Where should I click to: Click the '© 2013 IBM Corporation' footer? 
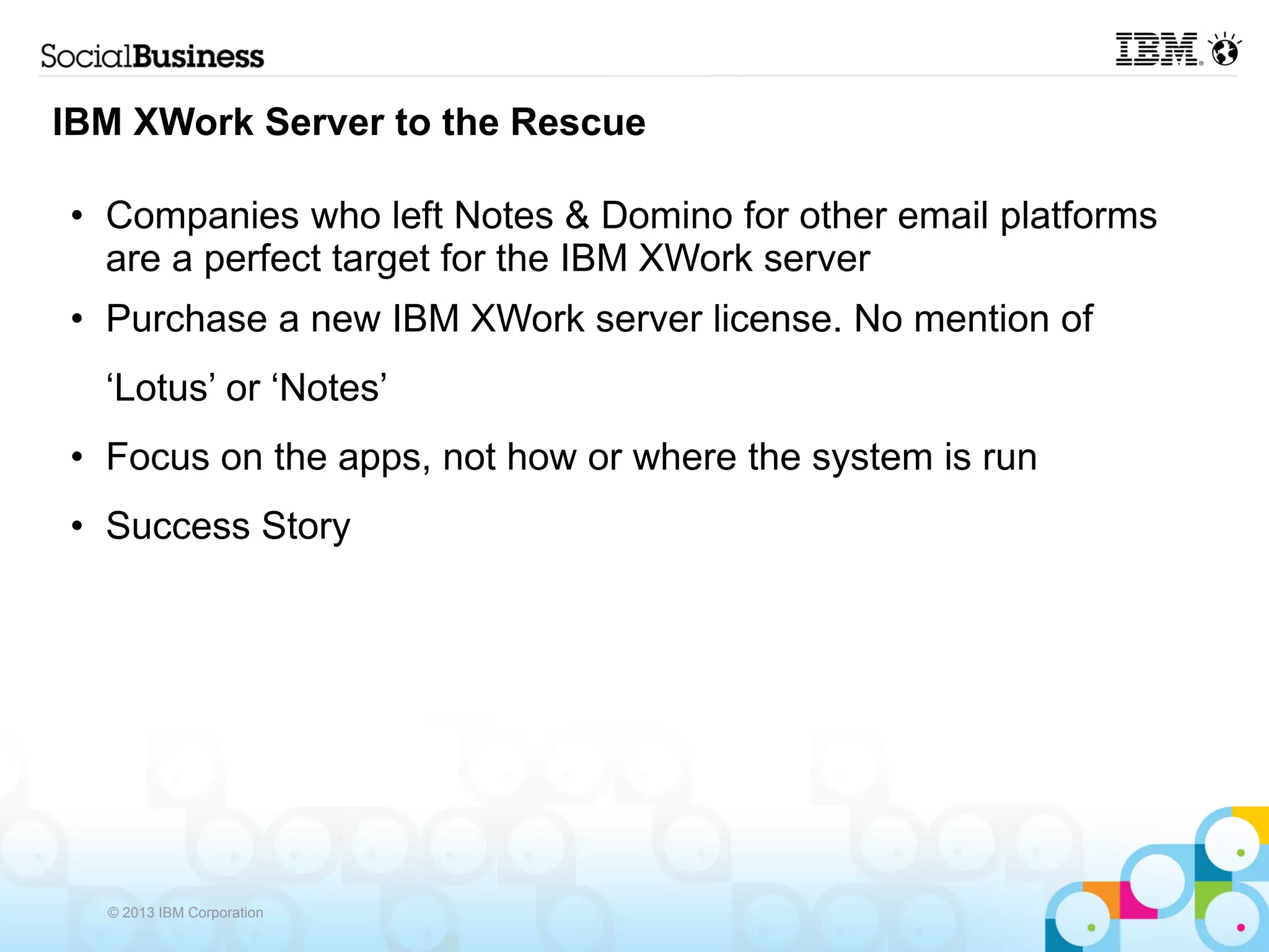tap(185, 912)
